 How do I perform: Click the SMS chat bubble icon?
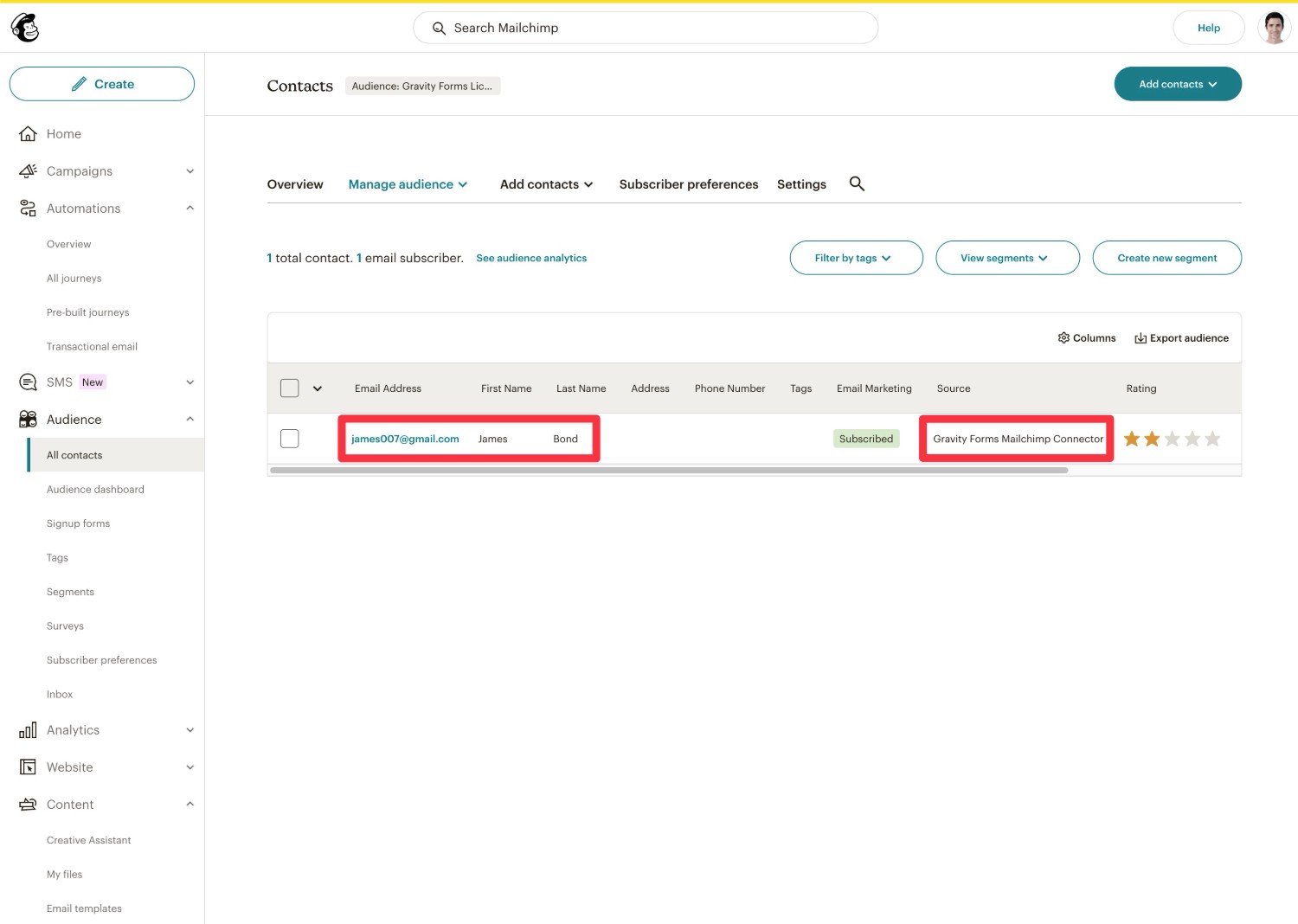coord(28,382)
